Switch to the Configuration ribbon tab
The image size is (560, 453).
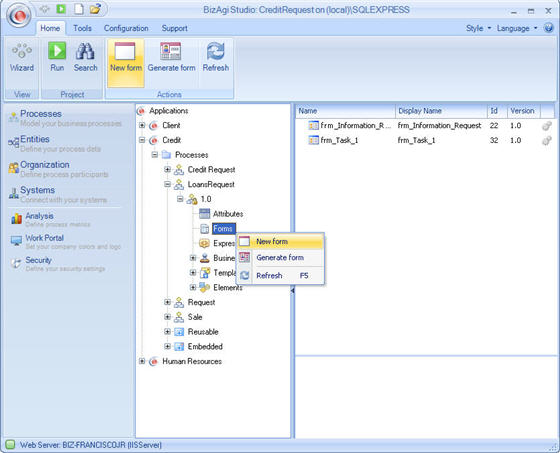coord(126,28)
